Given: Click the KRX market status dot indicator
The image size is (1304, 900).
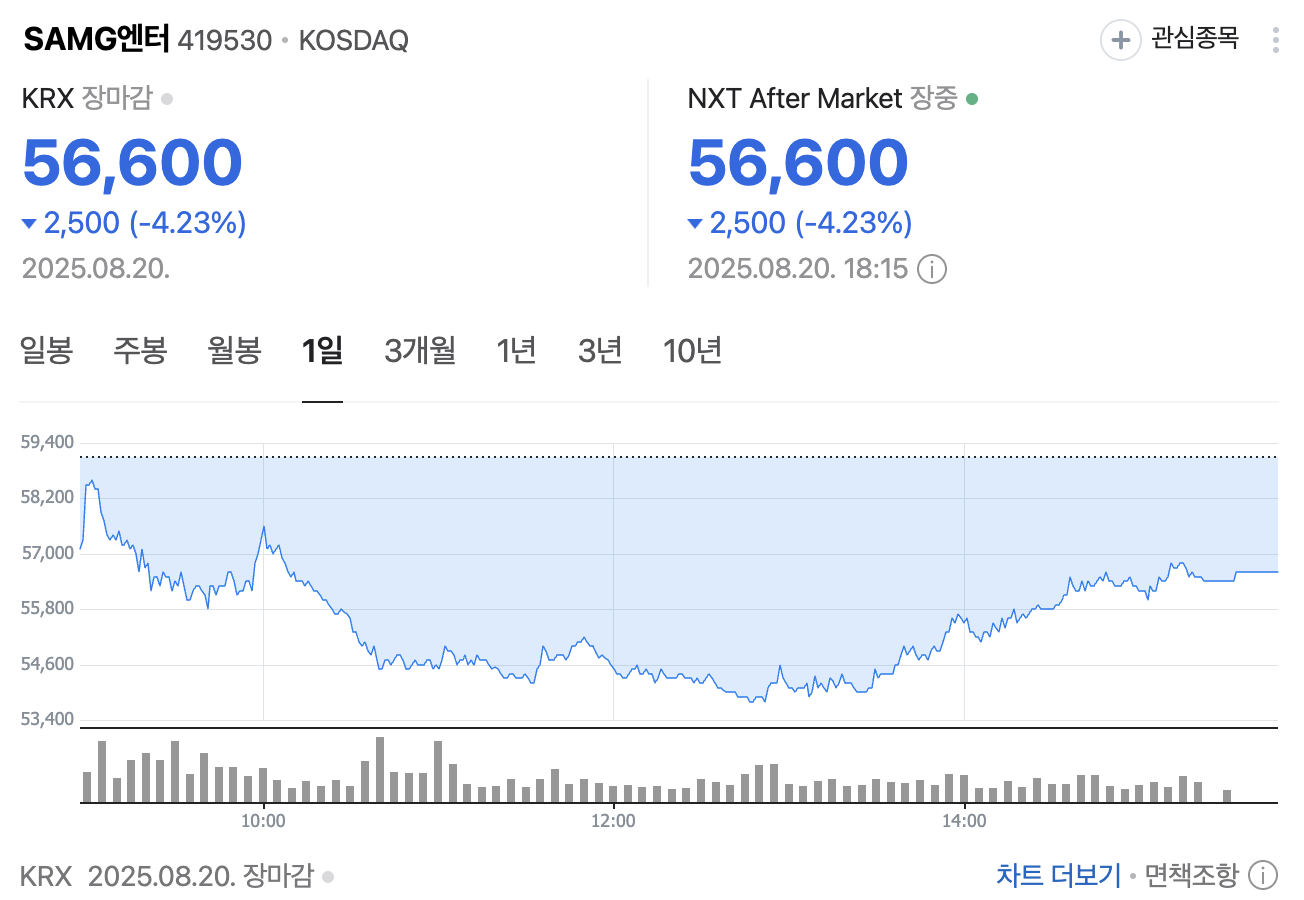Looking at the screenshot, I should [x=167, y=98].
